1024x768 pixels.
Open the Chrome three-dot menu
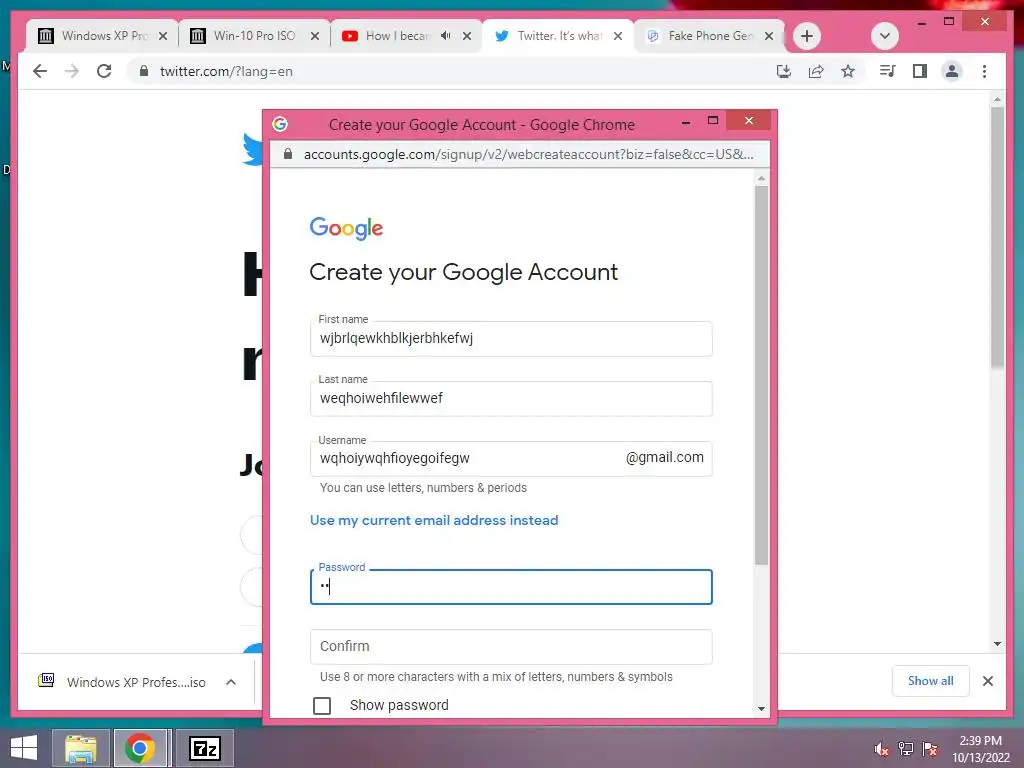coord(984,71)
